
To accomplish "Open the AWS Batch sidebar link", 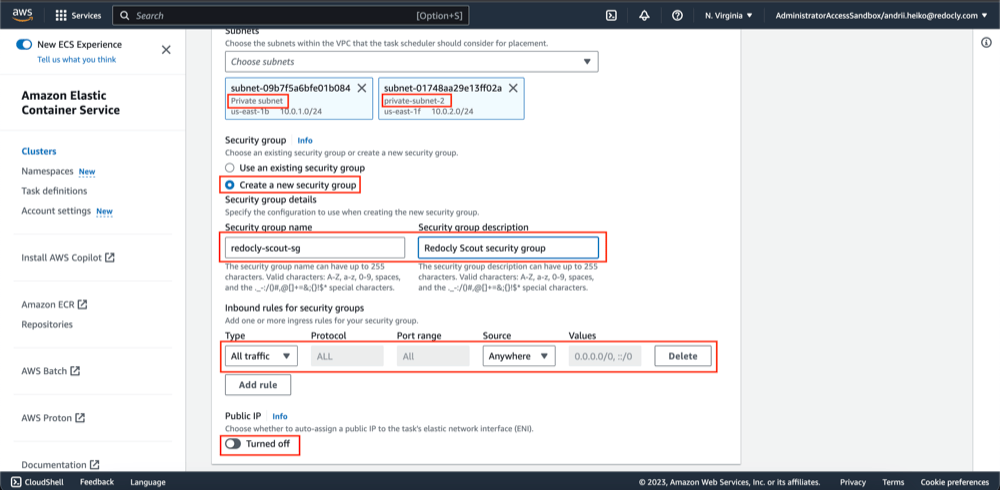I will click(x=44, y=371).
